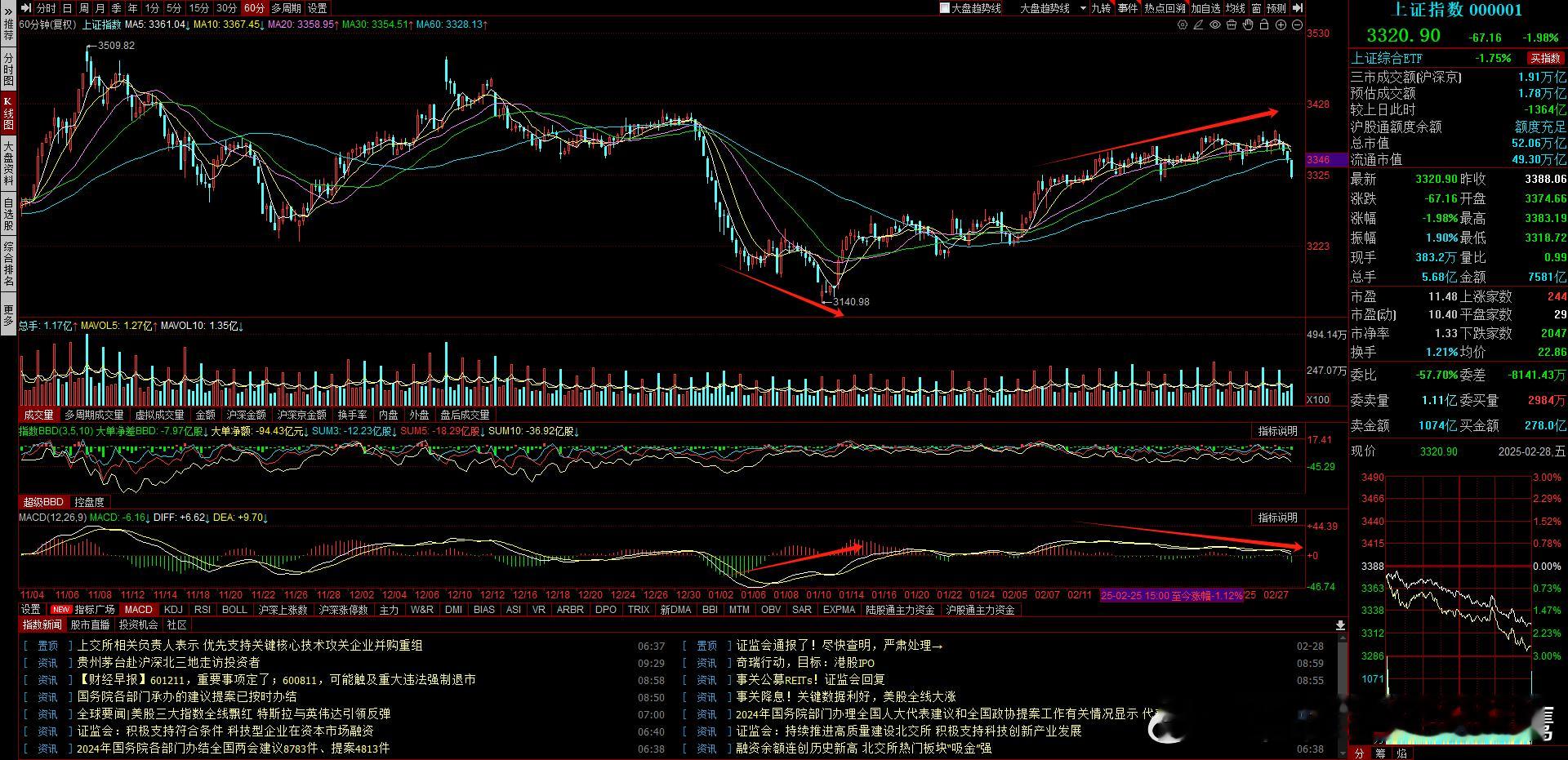The height and width of the screenshot is (760, 1568).
Task: Switch to the 控盘度 tab
Action: pyautogui.click(x=89, y=502)
